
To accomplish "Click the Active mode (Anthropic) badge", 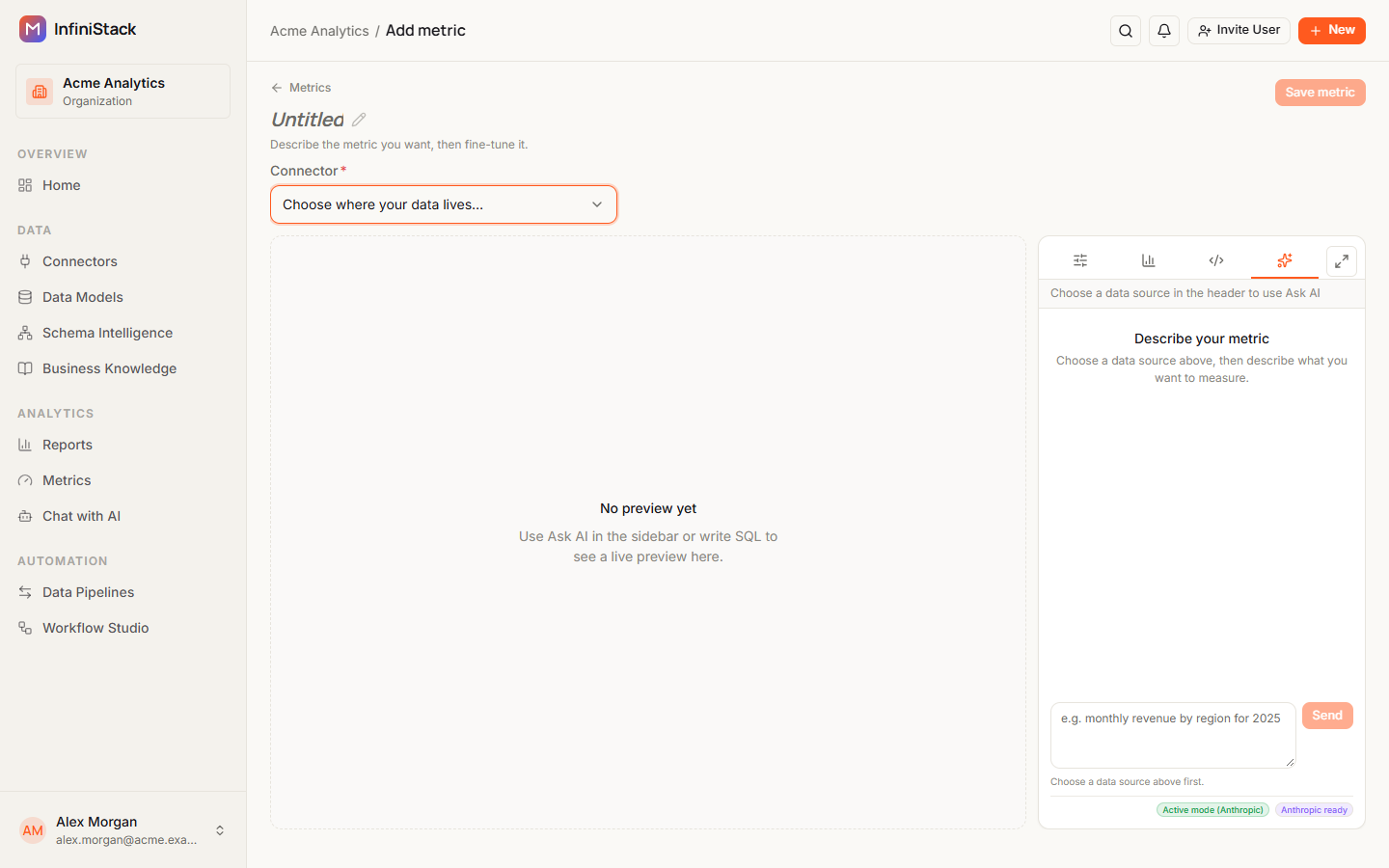I will point(1212,810).
